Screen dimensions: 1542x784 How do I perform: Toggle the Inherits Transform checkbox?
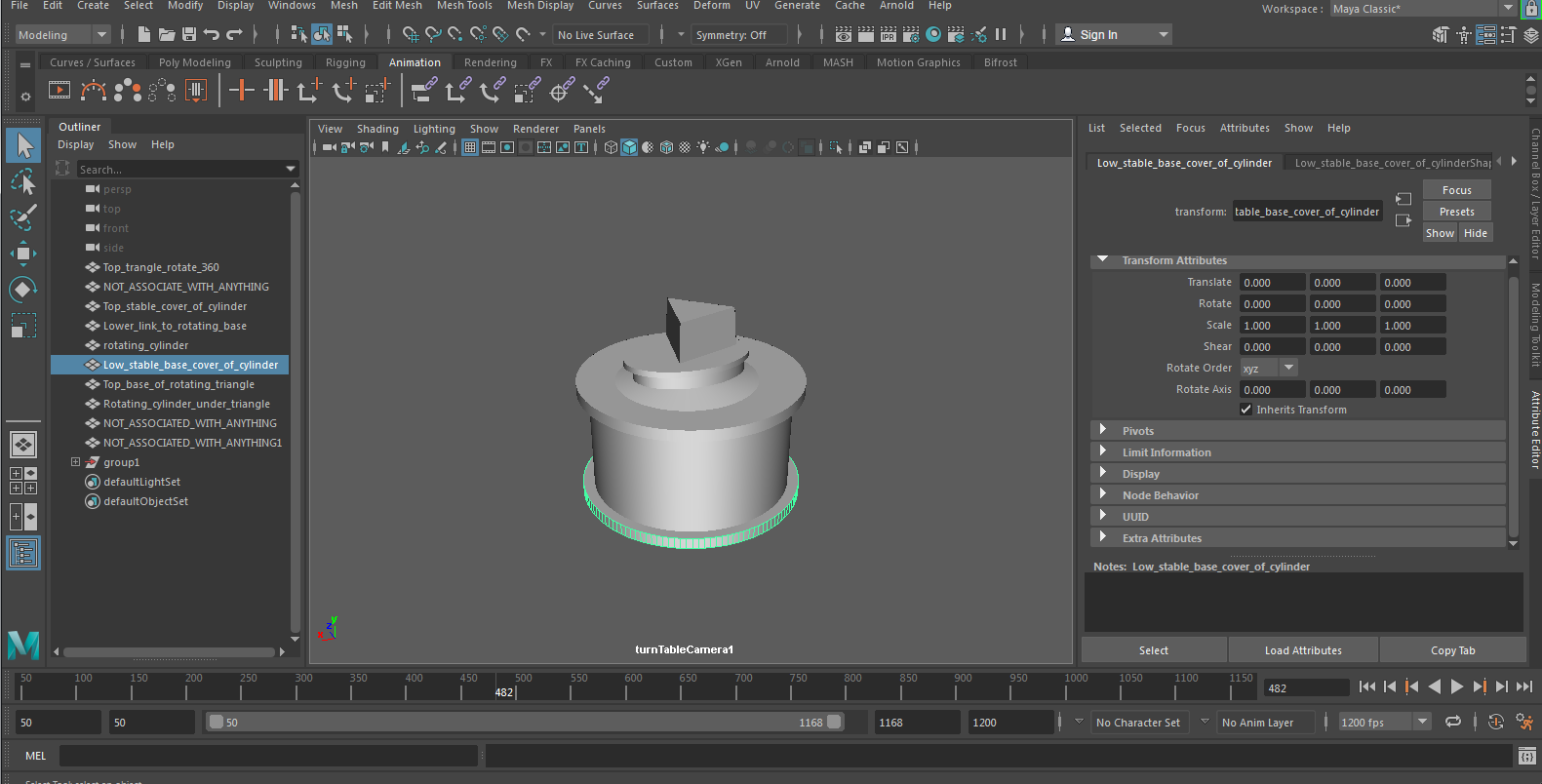[x=1245, y=410]
